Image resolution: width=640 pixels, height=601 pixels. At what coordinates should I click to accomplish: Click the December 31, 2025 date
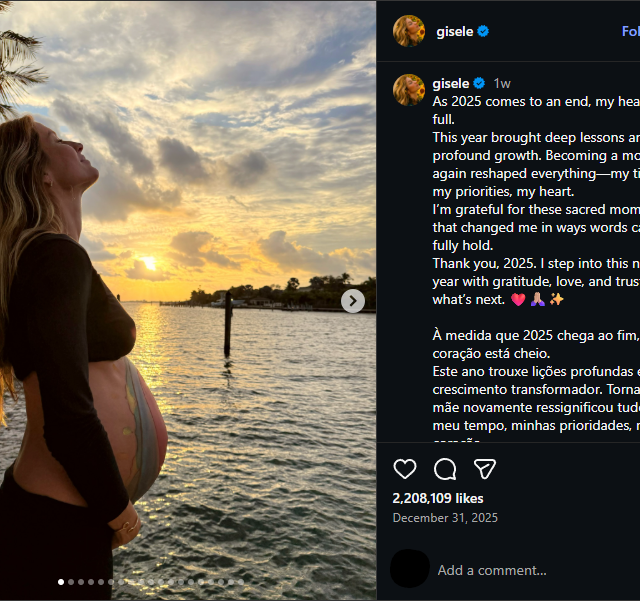(445, 518)
